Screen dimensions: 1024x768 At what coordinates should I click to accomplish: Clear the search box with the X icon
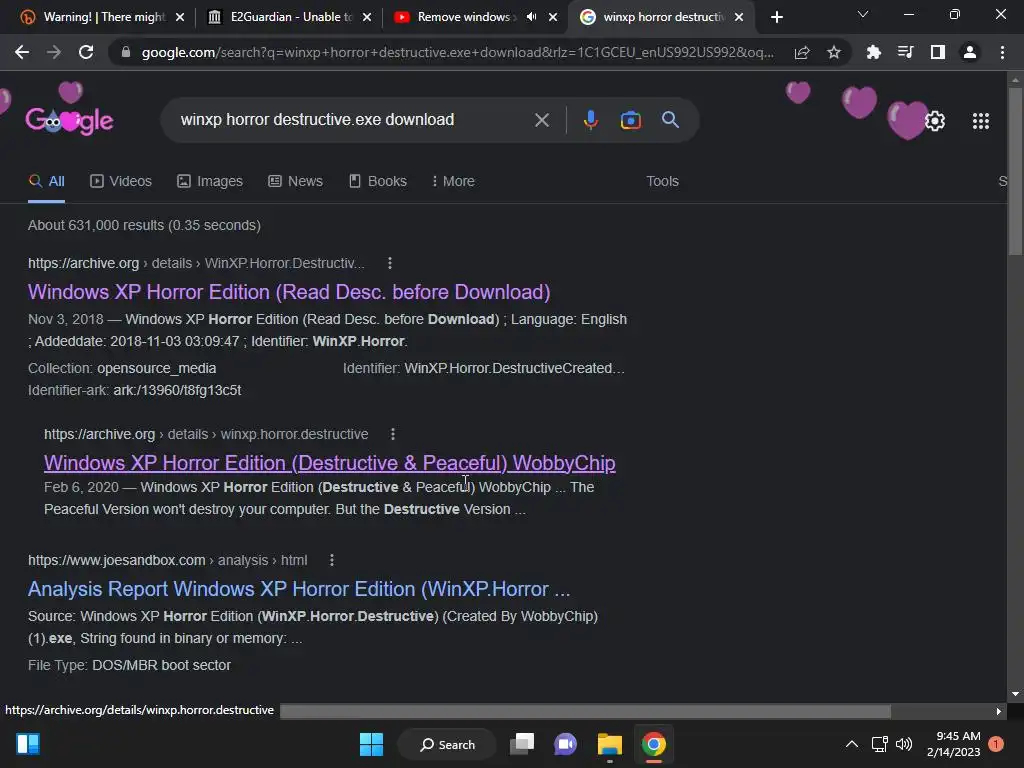coord(541,120)
